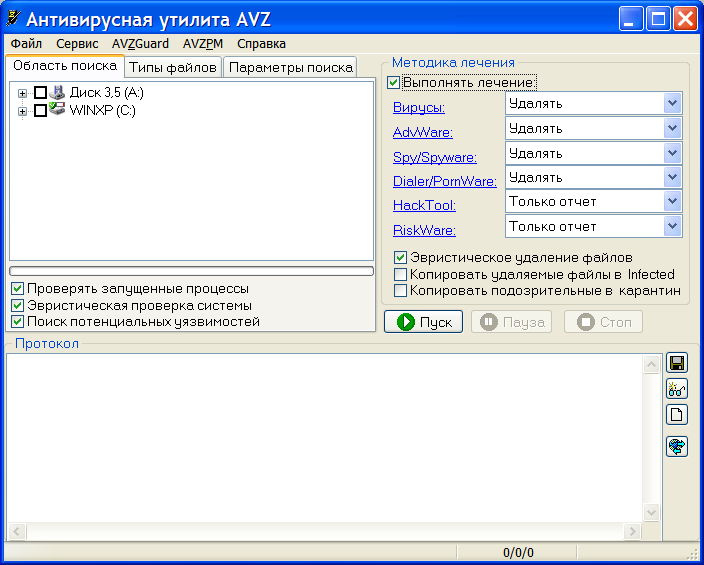Click the AdvWare link
Viewport: 704px width, 565px height.
click(422, 132)
